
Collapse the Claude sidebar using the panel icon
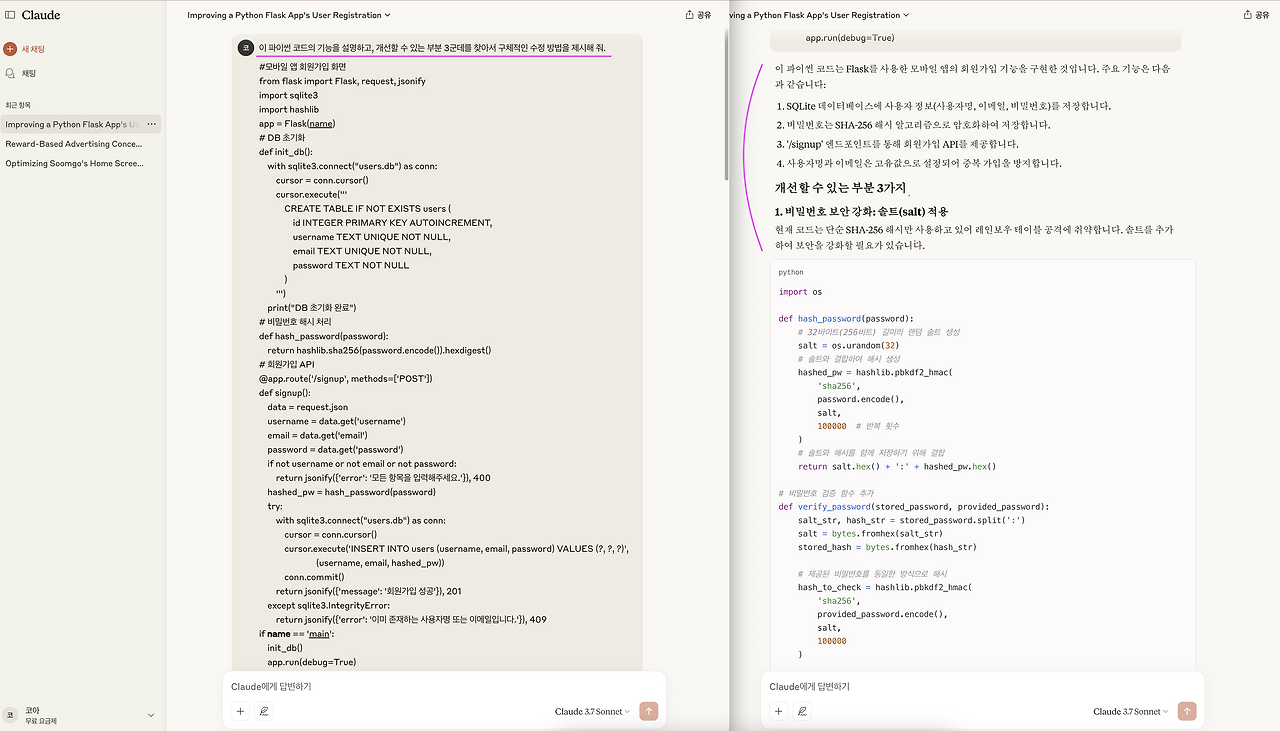point(11,14)
